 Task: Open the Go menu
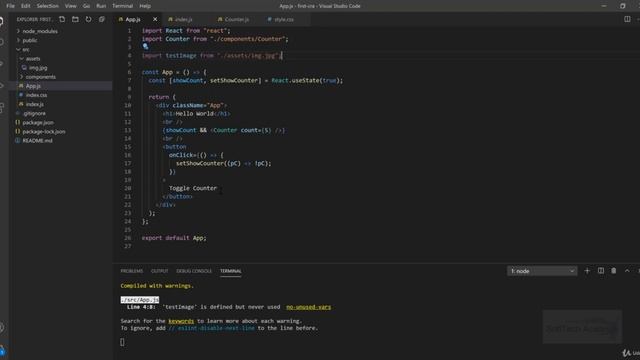pyautogui.click(x=86, y=6)
